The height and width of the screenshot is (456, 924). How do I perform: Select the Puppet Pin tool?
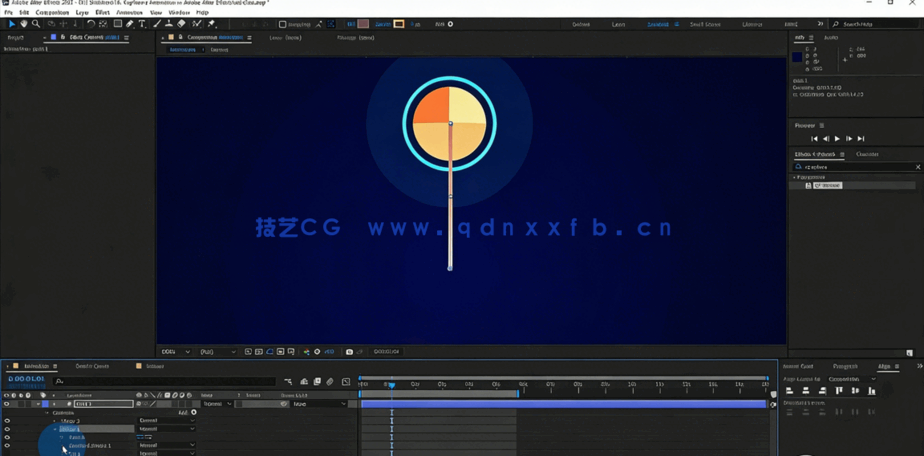[211, 24]
